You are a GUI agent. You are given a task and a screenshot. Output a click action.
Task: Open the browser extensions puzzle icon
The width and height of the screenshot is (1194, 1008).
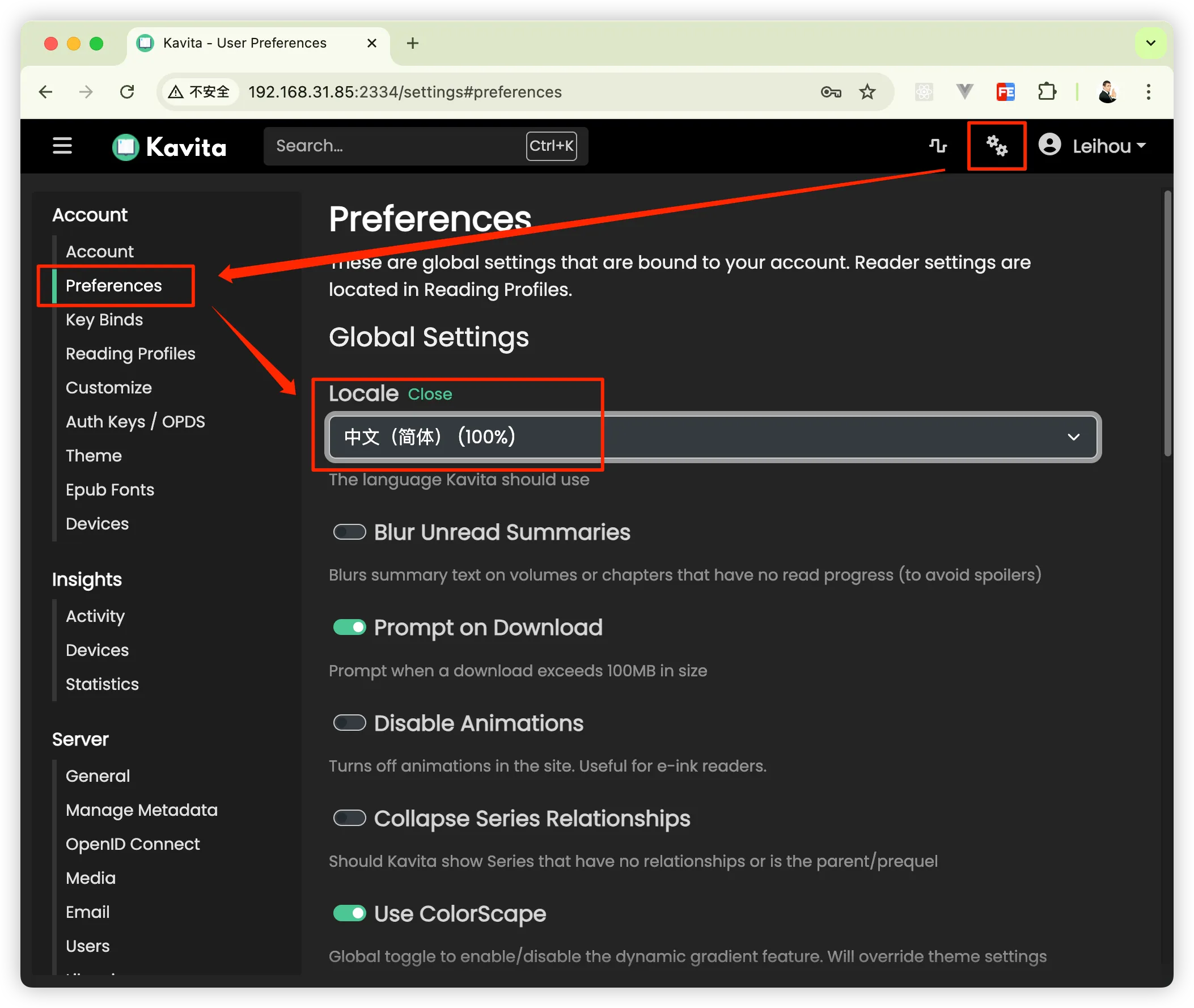click(x=1047, y=92)
